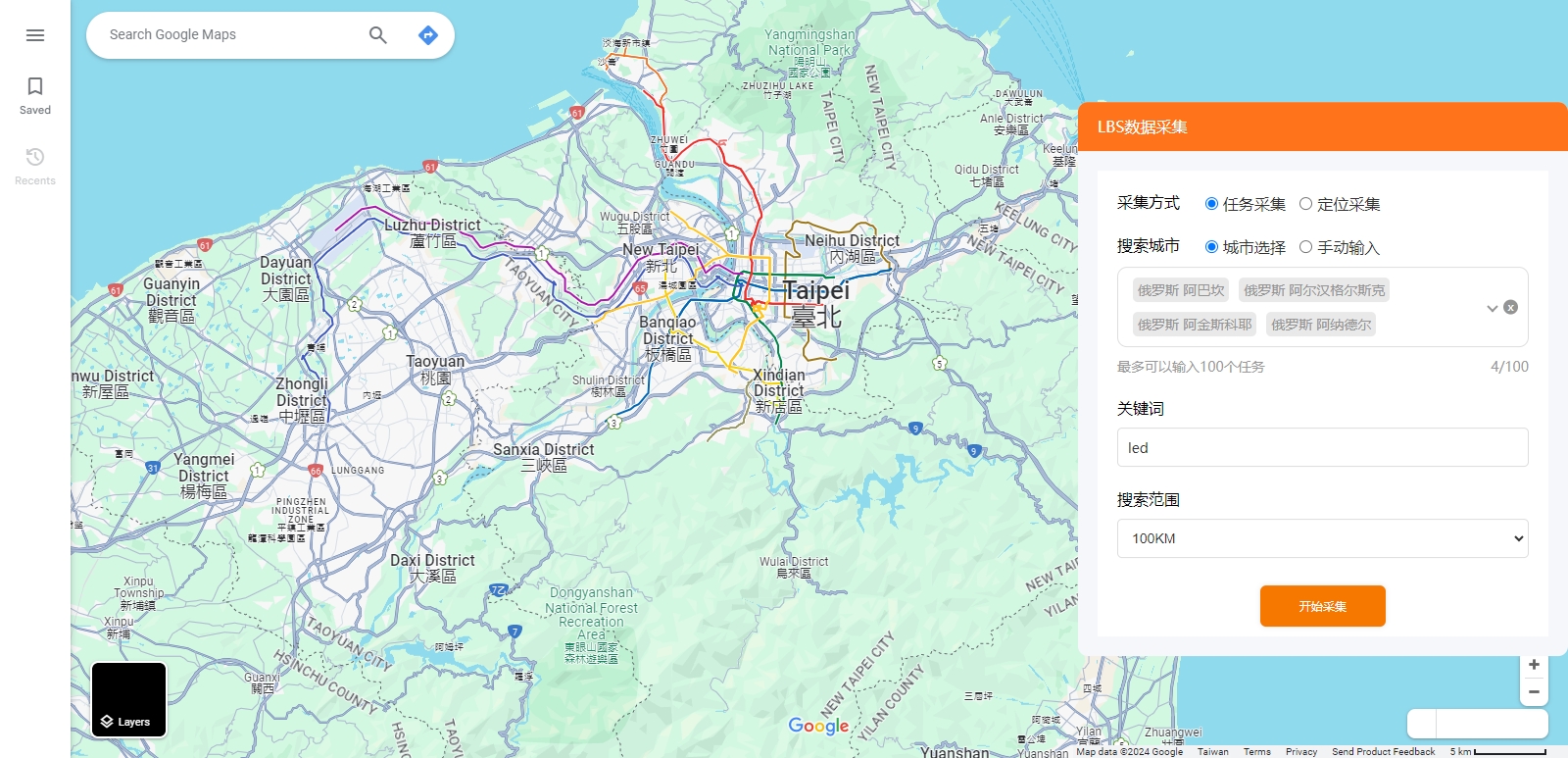Click the Taipei 臺北 map label
The height and width of the screenshot is (758, 1568).
coord(816,303)
